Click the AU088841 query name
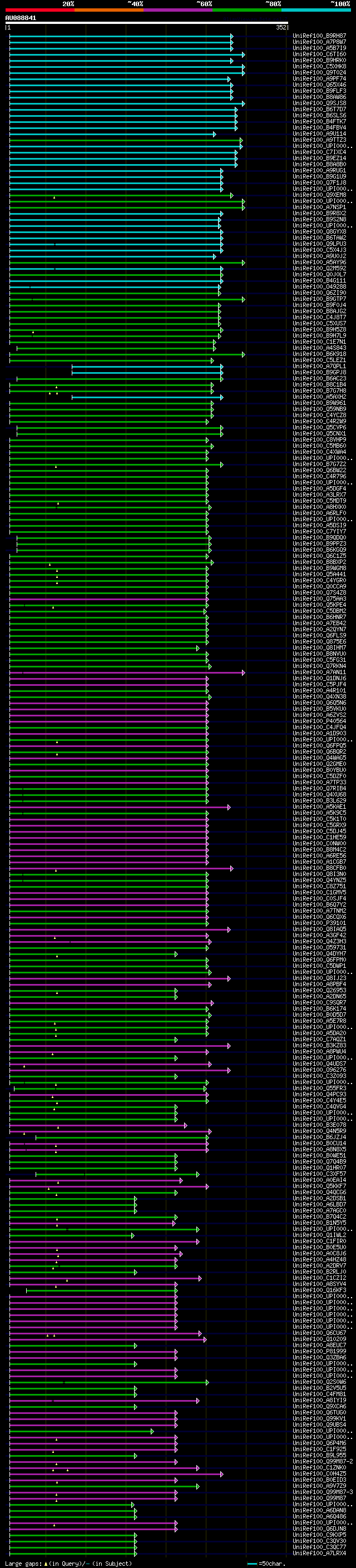Screen dimensions: 356x1568 tap(21, 18)
